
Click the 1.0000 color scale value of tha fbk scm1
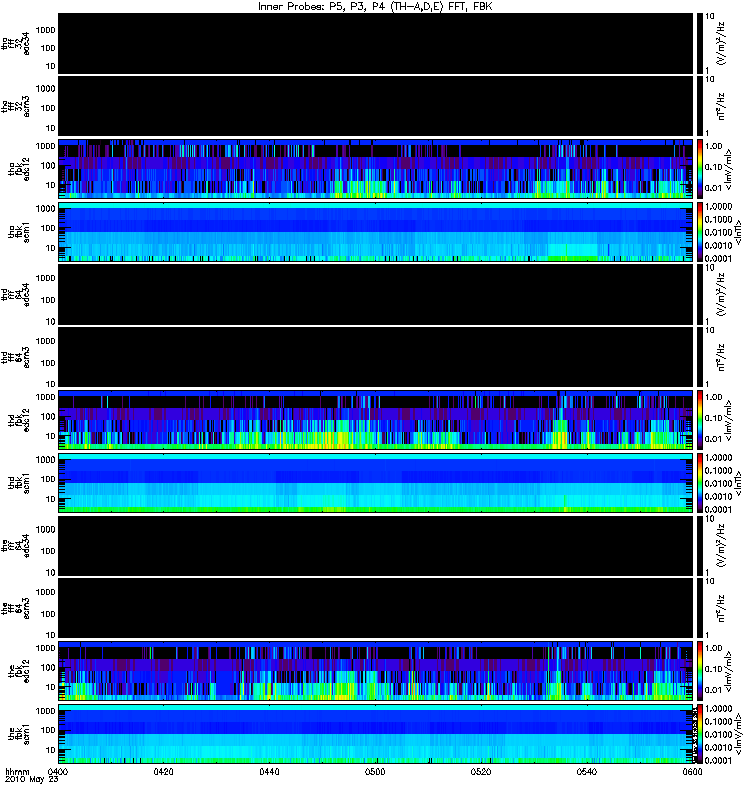pos(718,207)
